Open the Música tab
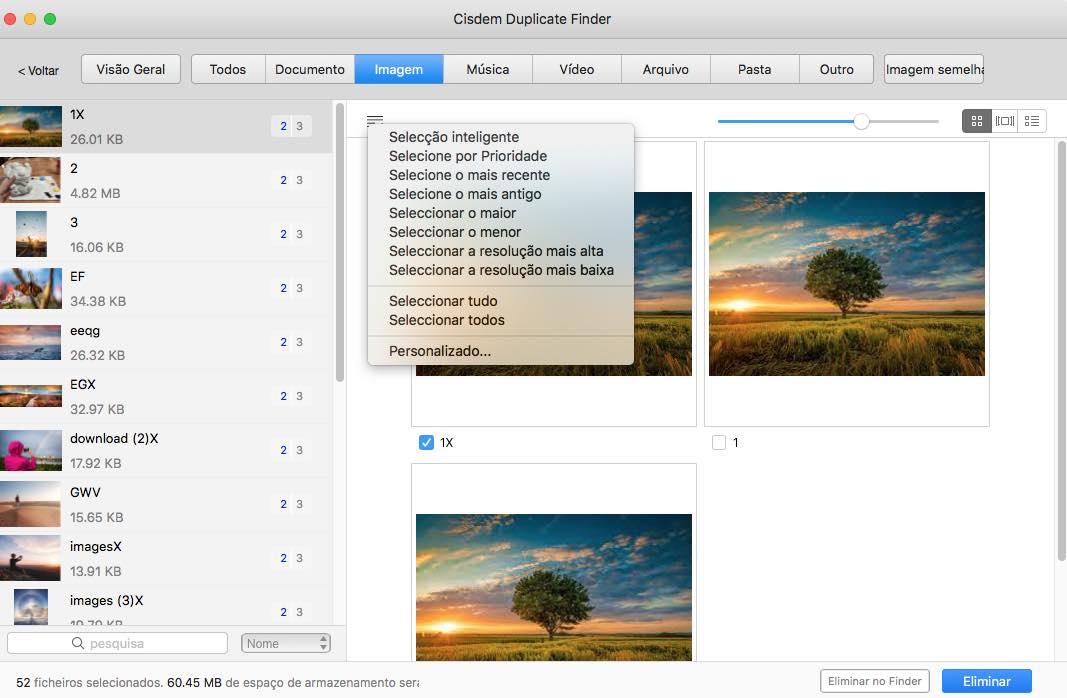The height and width of the screenshot is (698, 1067). (488, 69)
